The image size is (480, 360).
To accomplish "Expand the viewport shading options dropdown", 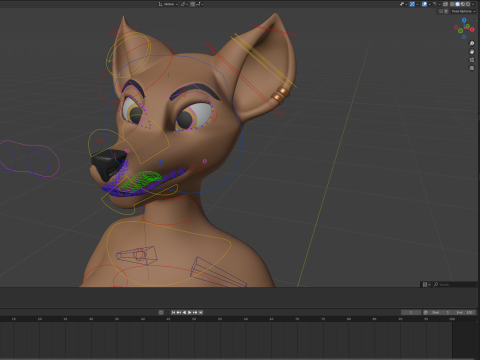I will tap(473, 4).
